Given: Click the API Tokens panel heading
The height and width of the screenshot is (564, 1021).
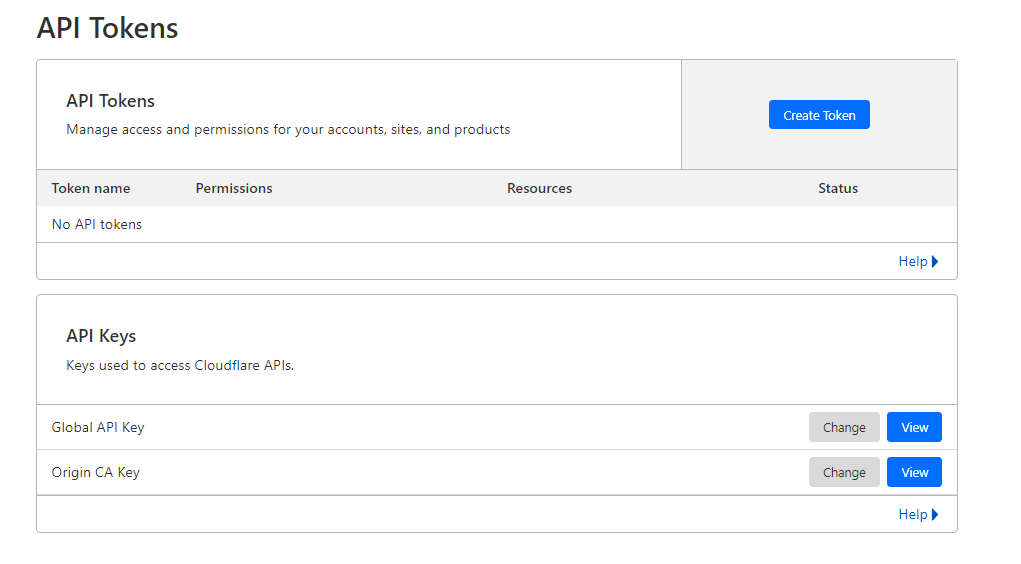Looking at the screenshot, I should 110,101.
